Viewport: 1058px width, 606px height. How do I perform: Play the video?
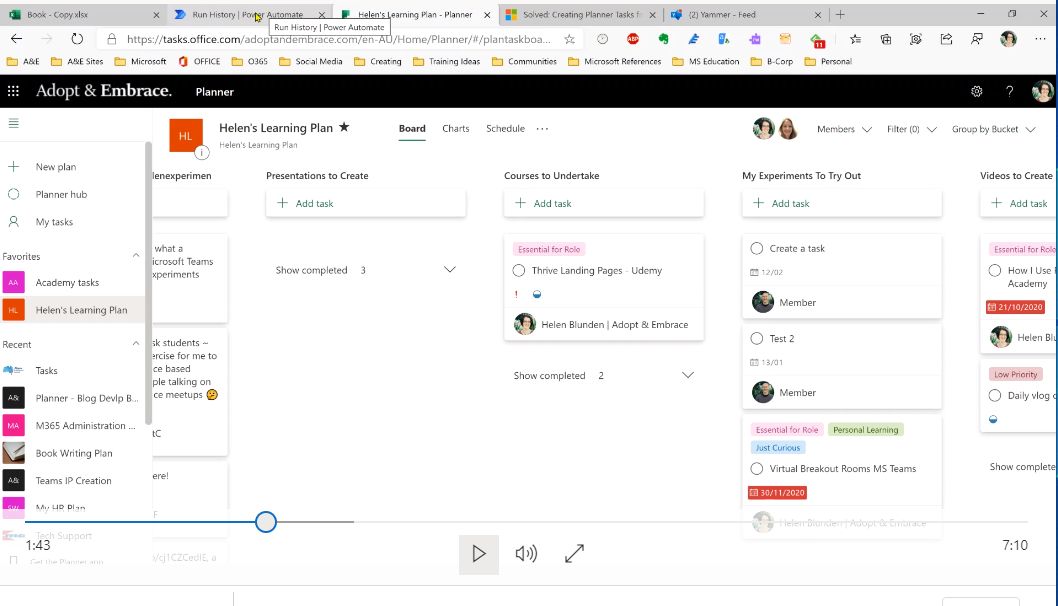coord(478,554)
